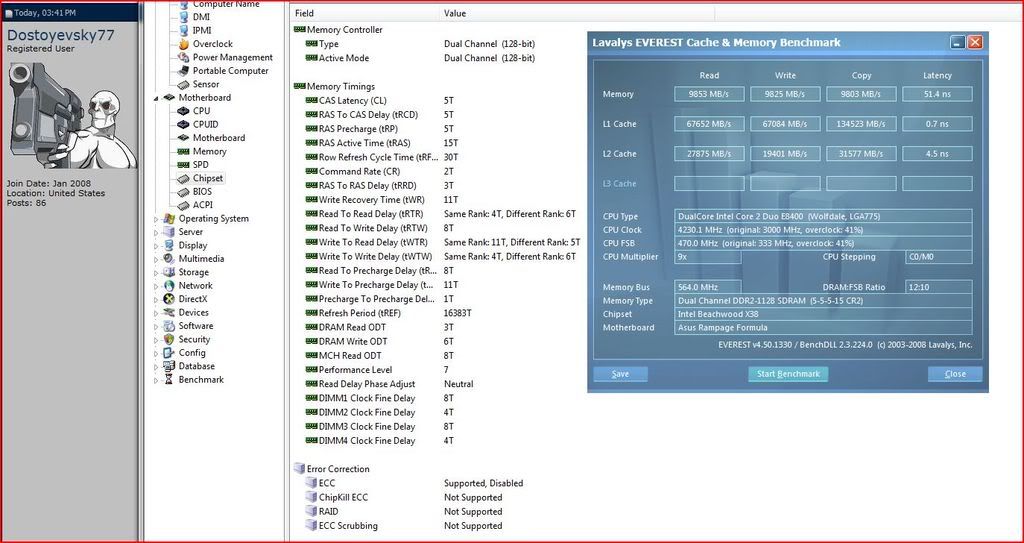1024x543 pixels.
Task: Click the Portable Computer laptop icon
Action: coord(183,71)
